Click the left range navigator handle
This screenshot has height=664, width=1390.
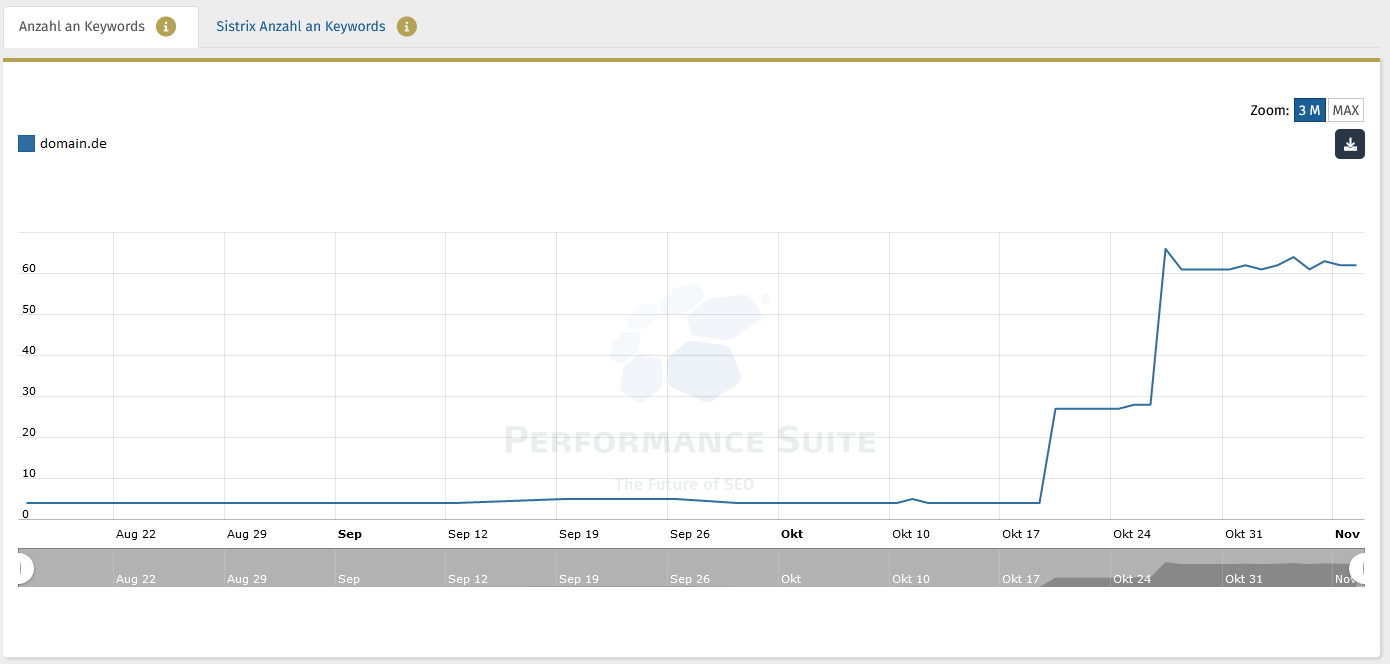(x=22, y=568)
